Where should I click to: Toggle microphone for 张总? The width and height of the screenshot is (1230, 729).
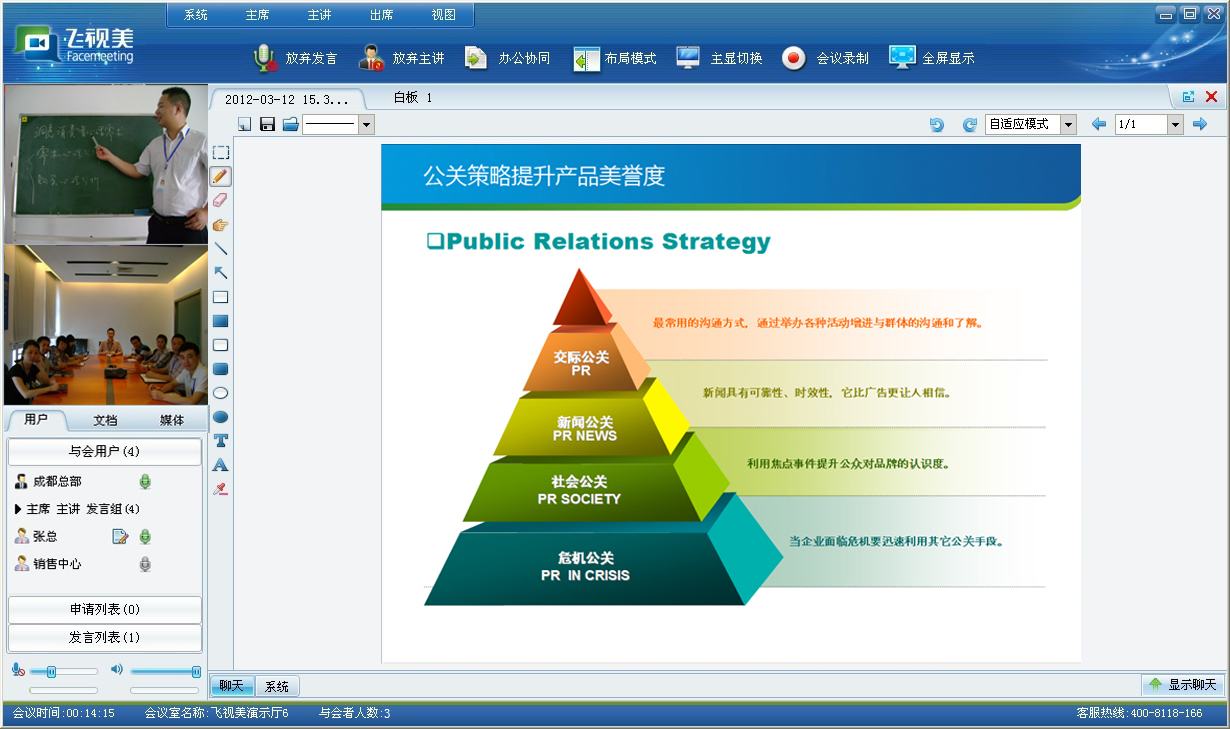(145, 537)
